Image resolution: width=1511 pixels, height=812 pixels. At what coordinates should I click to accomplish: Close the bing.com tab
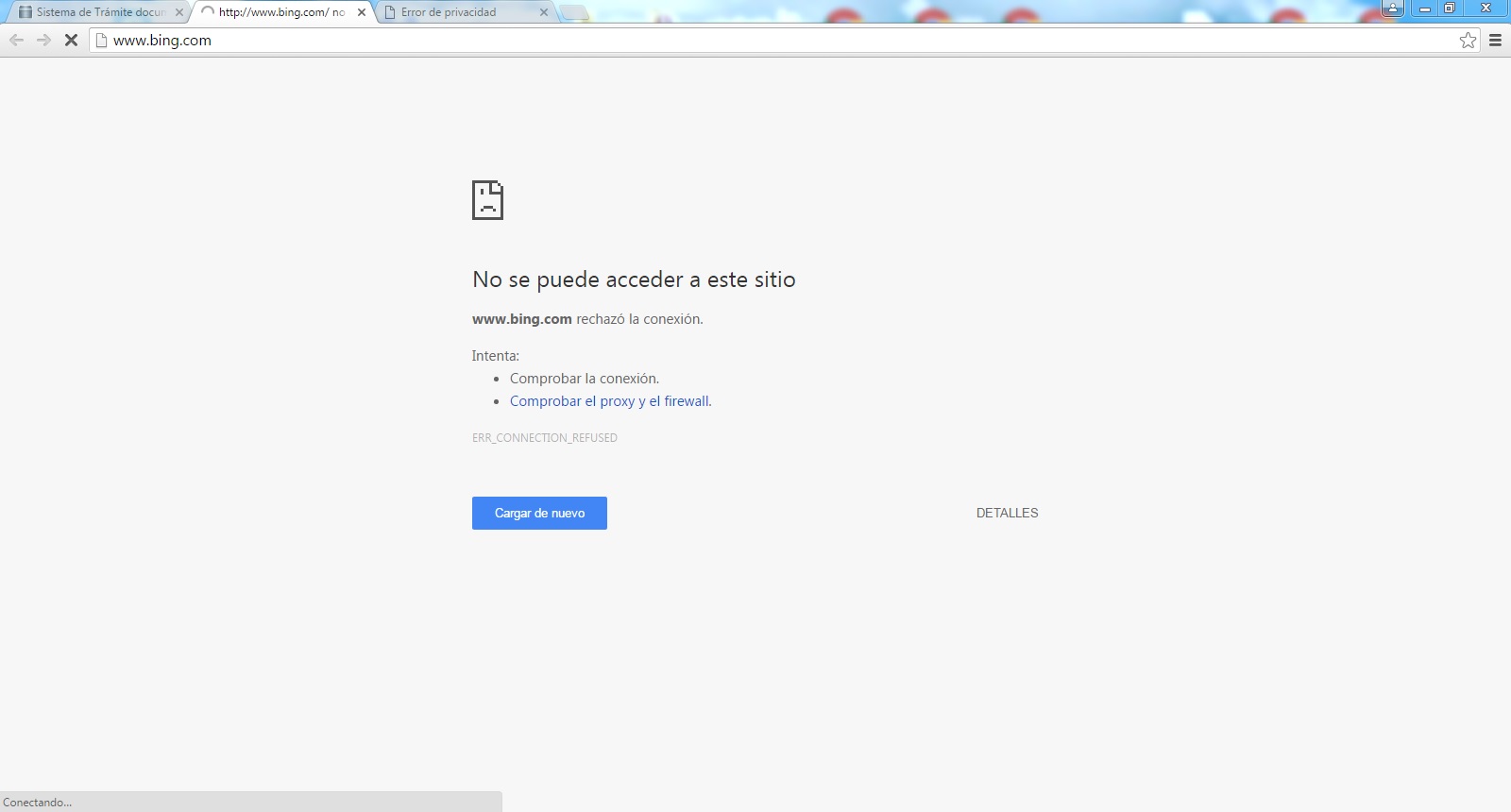click(362, 12)
